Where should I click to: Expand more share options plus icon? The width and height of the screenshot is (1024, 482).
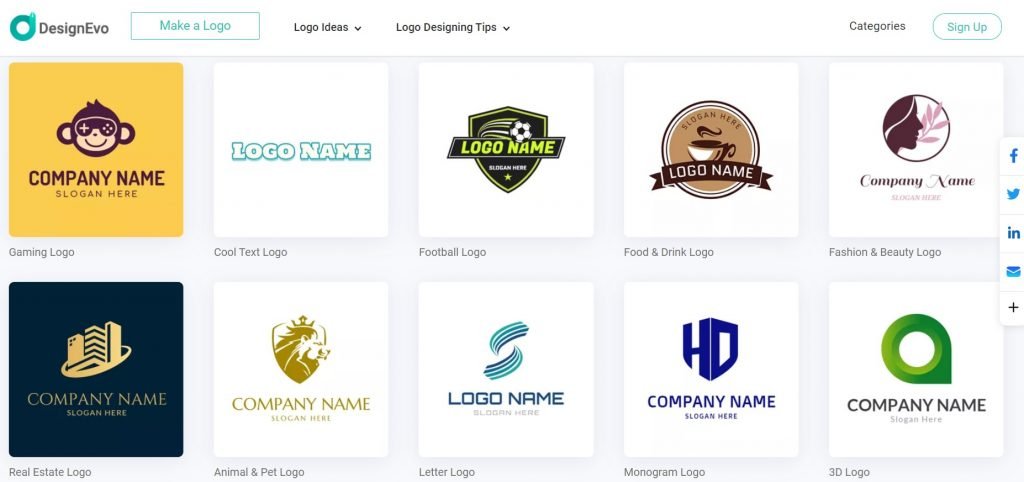coord(1013,307)
